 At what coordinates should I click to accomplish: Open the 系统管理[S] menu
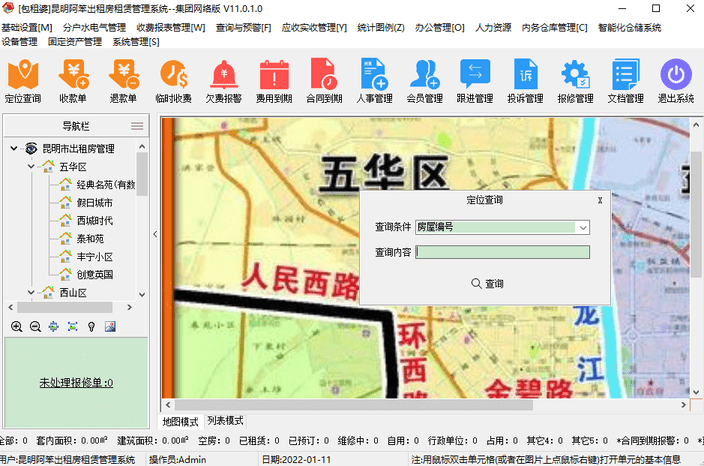136,42
